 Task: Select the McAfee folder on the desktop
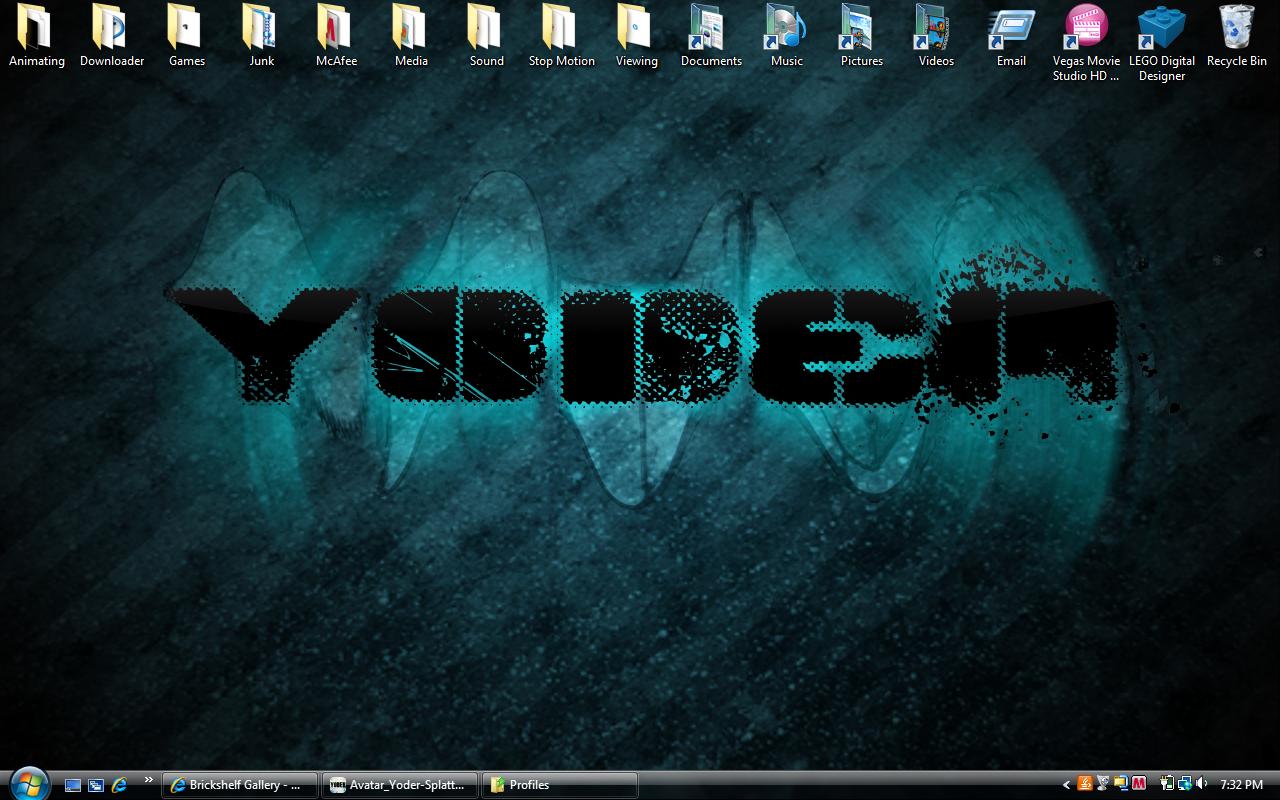pyautogui.click(x=337, y=37)
